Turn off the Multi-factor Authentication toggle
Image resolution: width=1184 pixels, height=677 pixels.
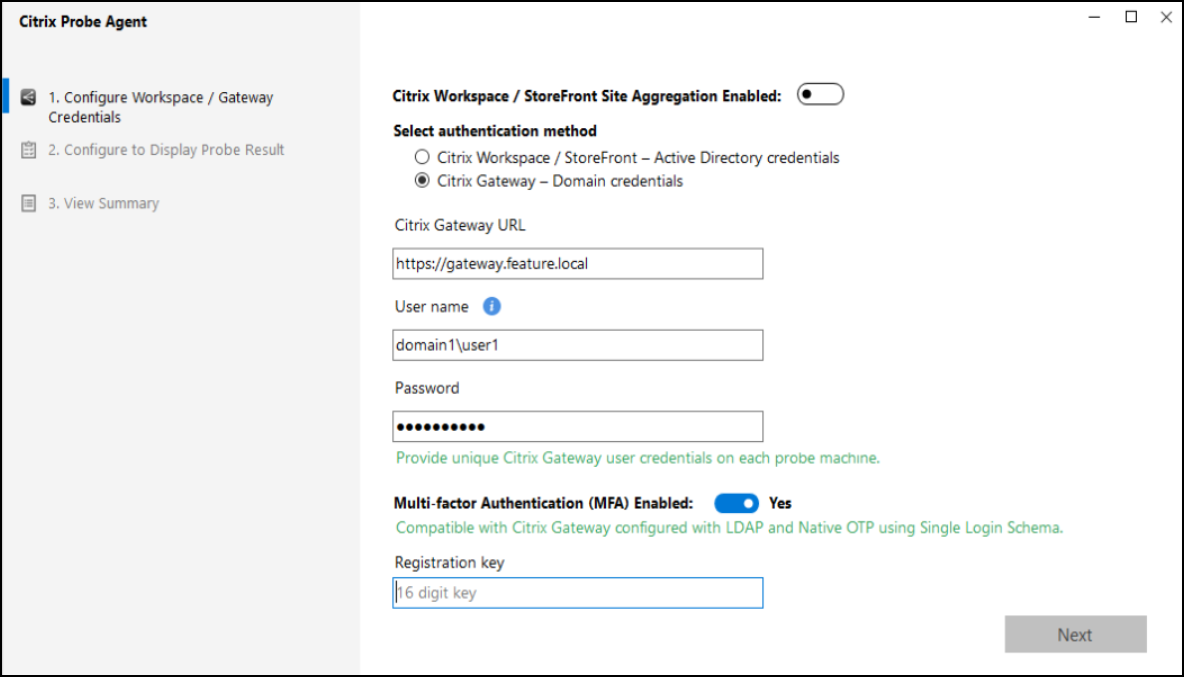click(737, 503)
